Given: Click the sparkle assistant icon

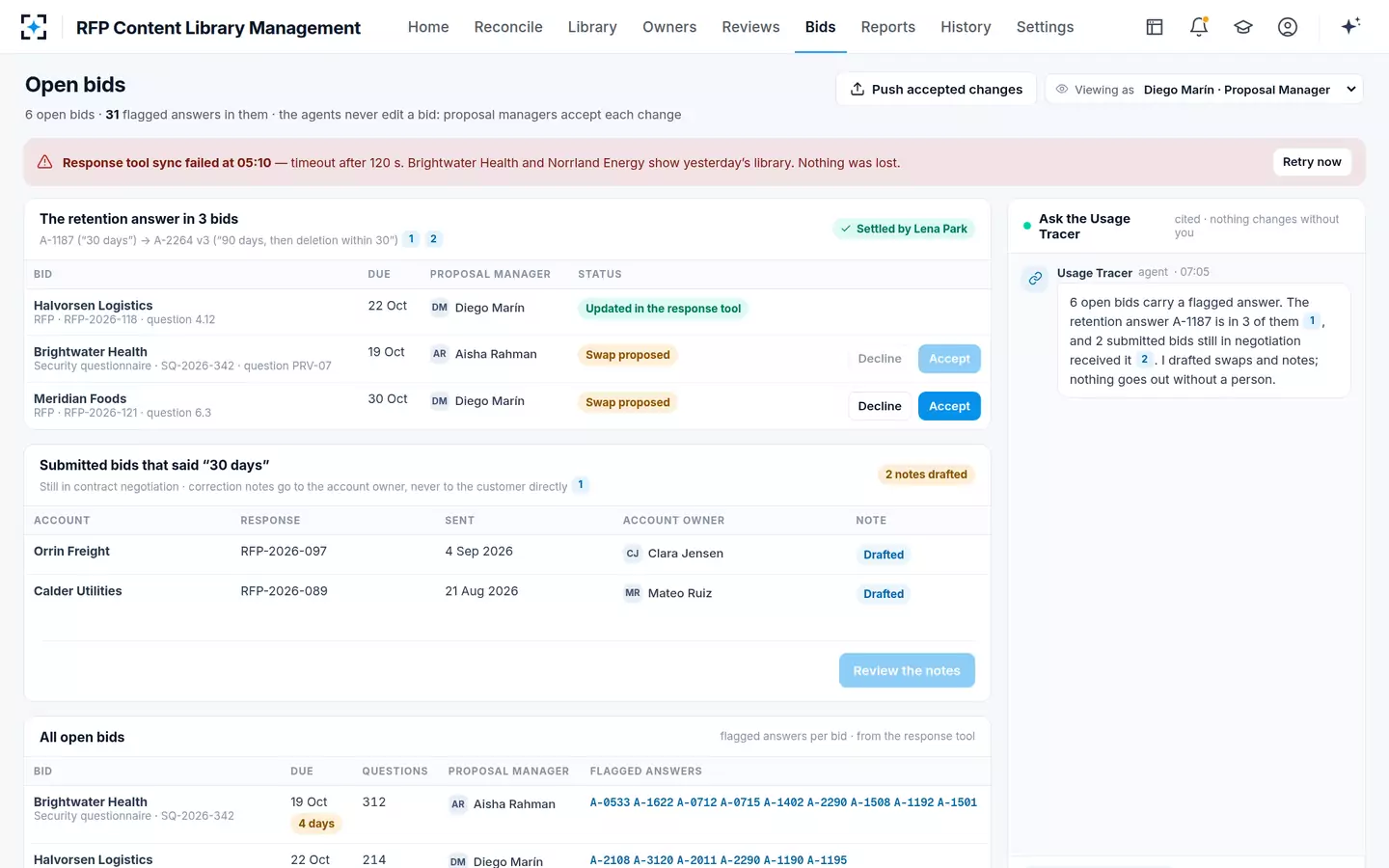Looking at the screenshot, I should [x=1350, y=26].
